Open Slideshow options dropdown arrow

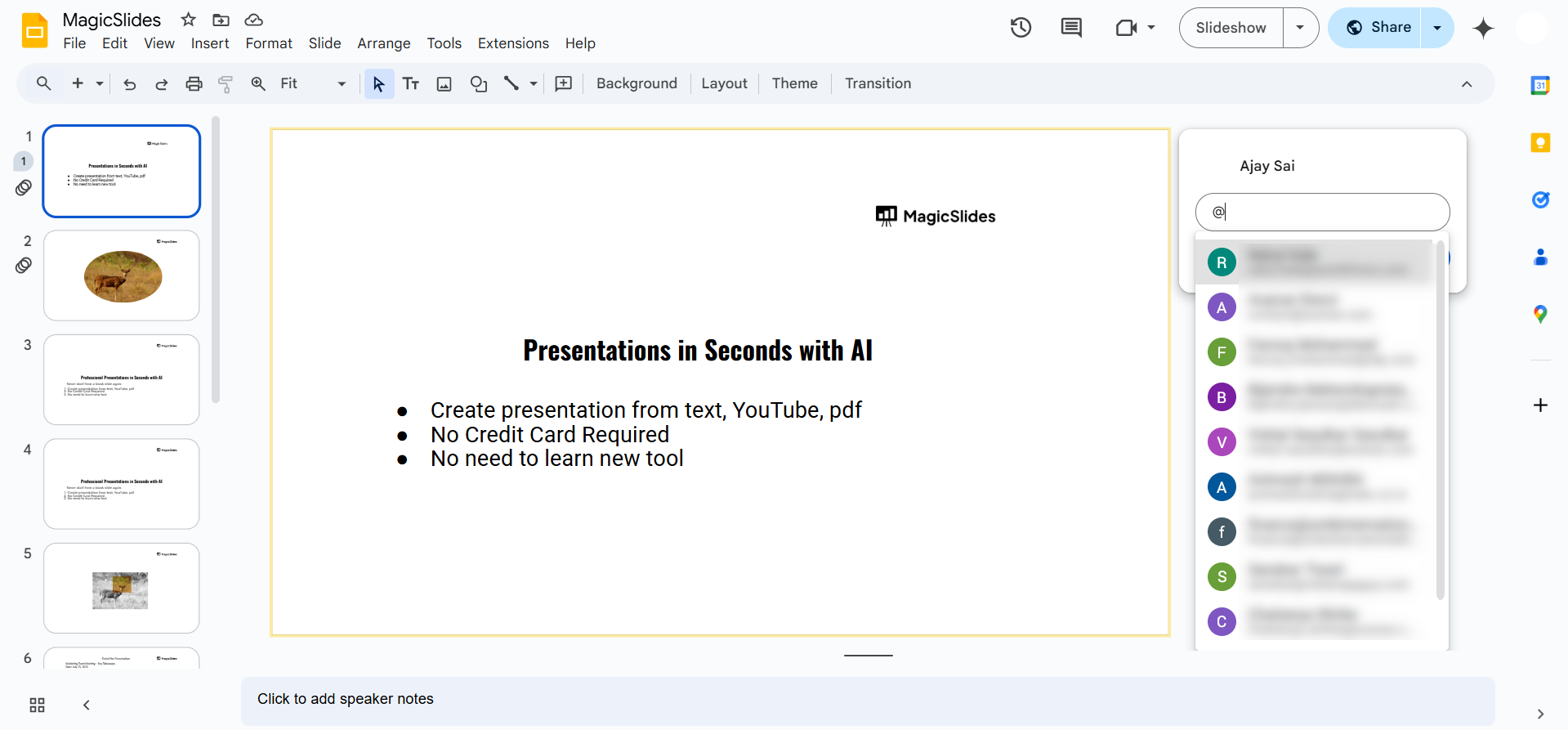(1300, 28)
